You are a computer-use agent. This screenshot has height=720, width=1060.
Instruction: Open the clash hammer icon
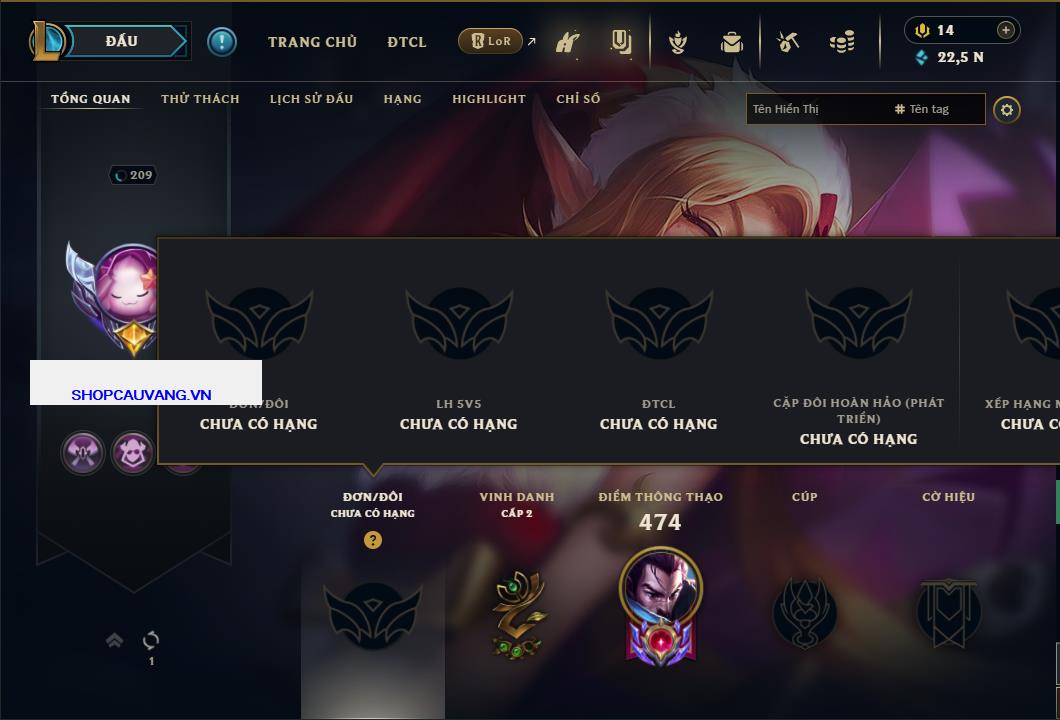click(567, 43)
